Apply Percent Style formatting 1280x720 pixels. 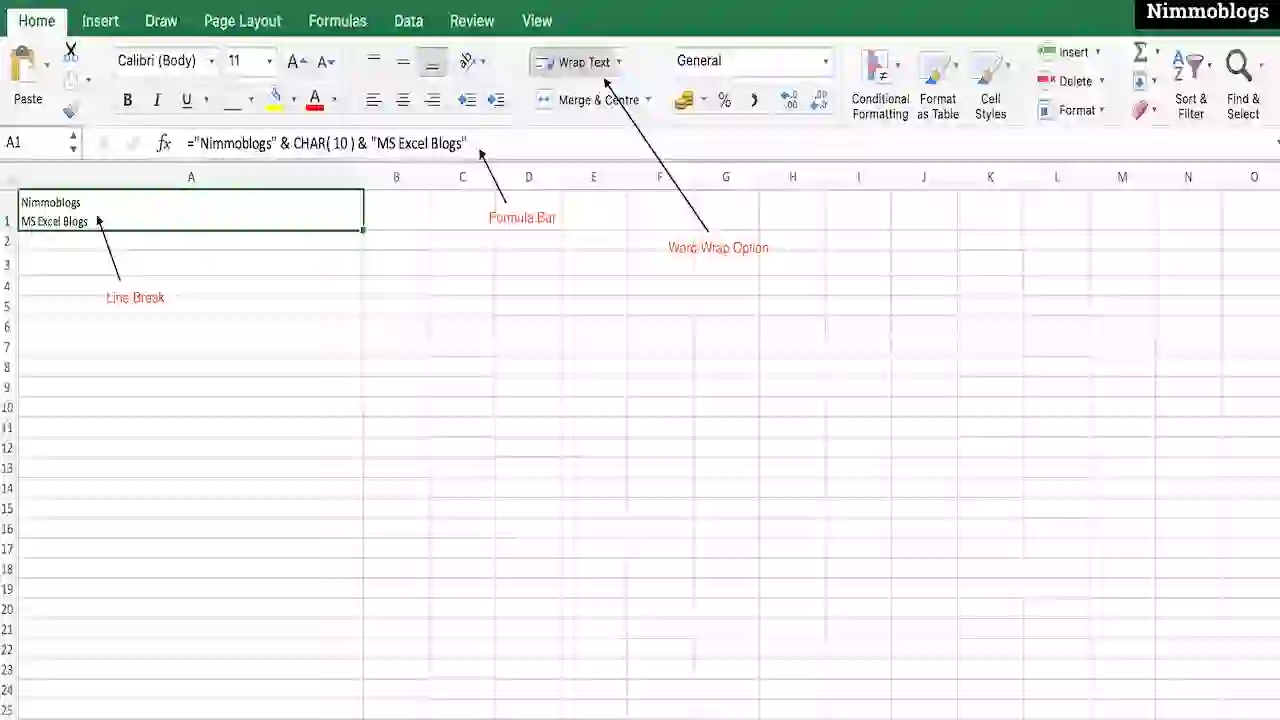point(724,99)
